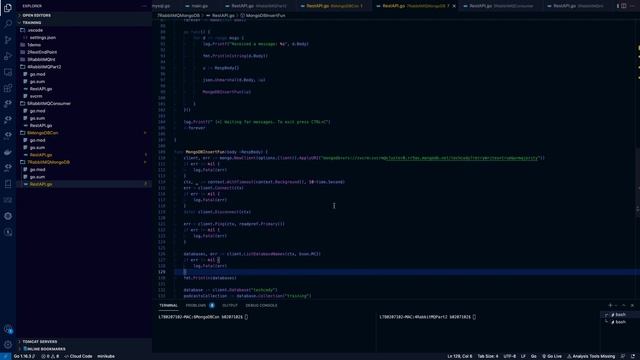Click 7RabbitMQMongoDB in the breadcrumb
This screenshot has width=640, height=360.
tap(178, 16)
